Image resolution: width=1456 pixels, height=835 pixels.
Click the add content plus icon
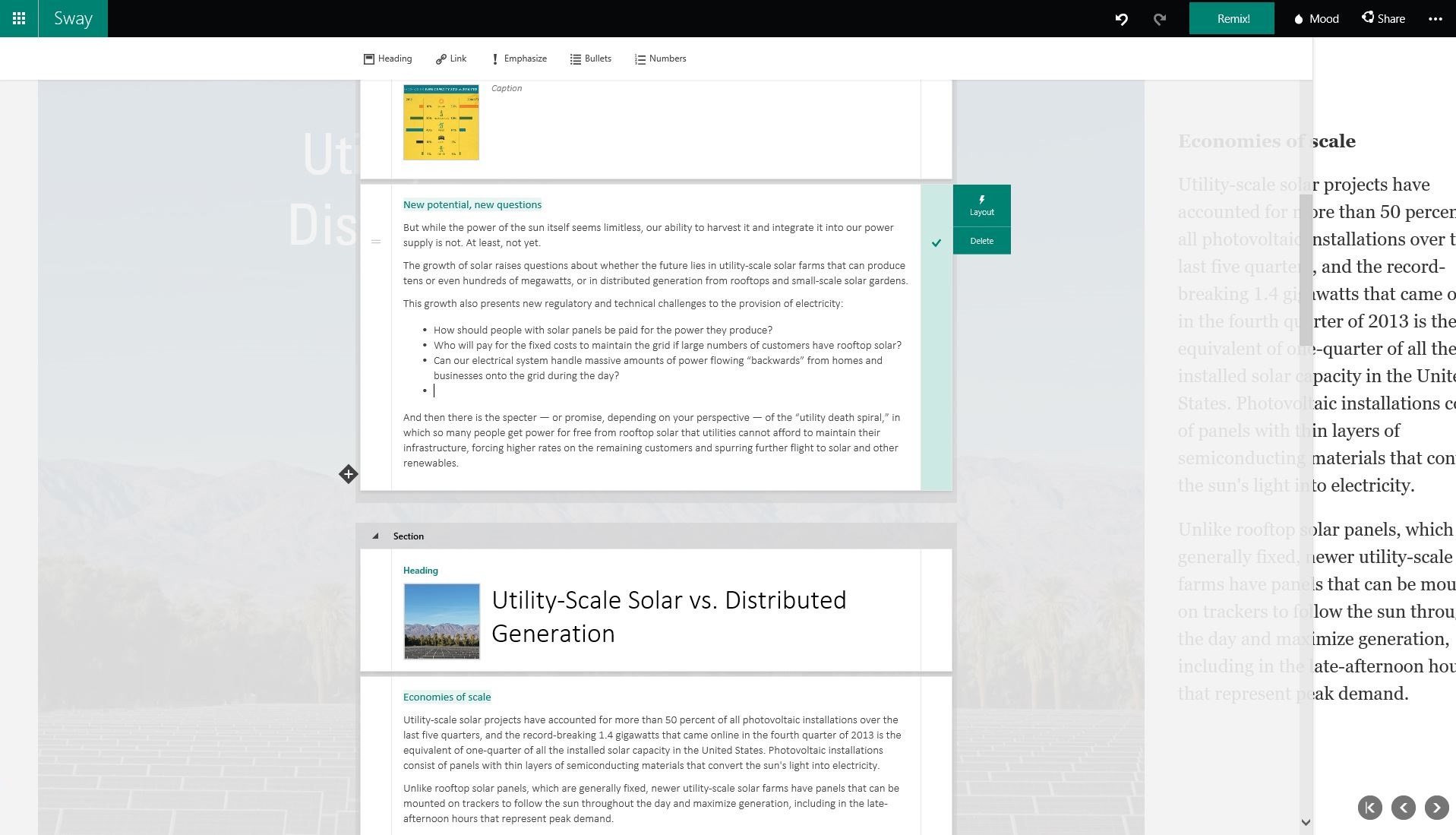click(x=348, y=474)
